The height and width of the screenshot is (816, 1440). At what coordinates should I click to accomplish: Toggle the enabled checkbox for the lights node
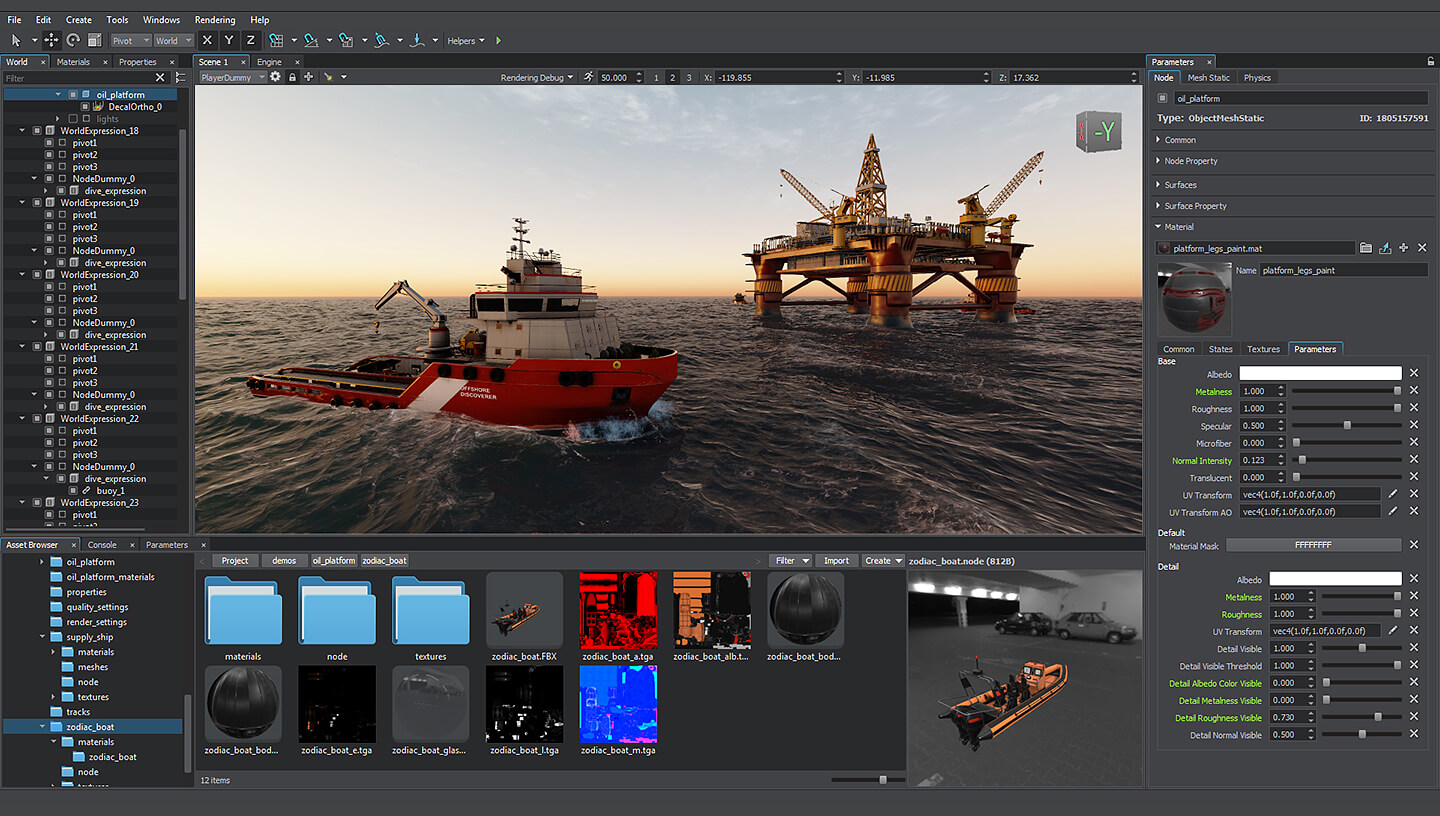(73, 119)
